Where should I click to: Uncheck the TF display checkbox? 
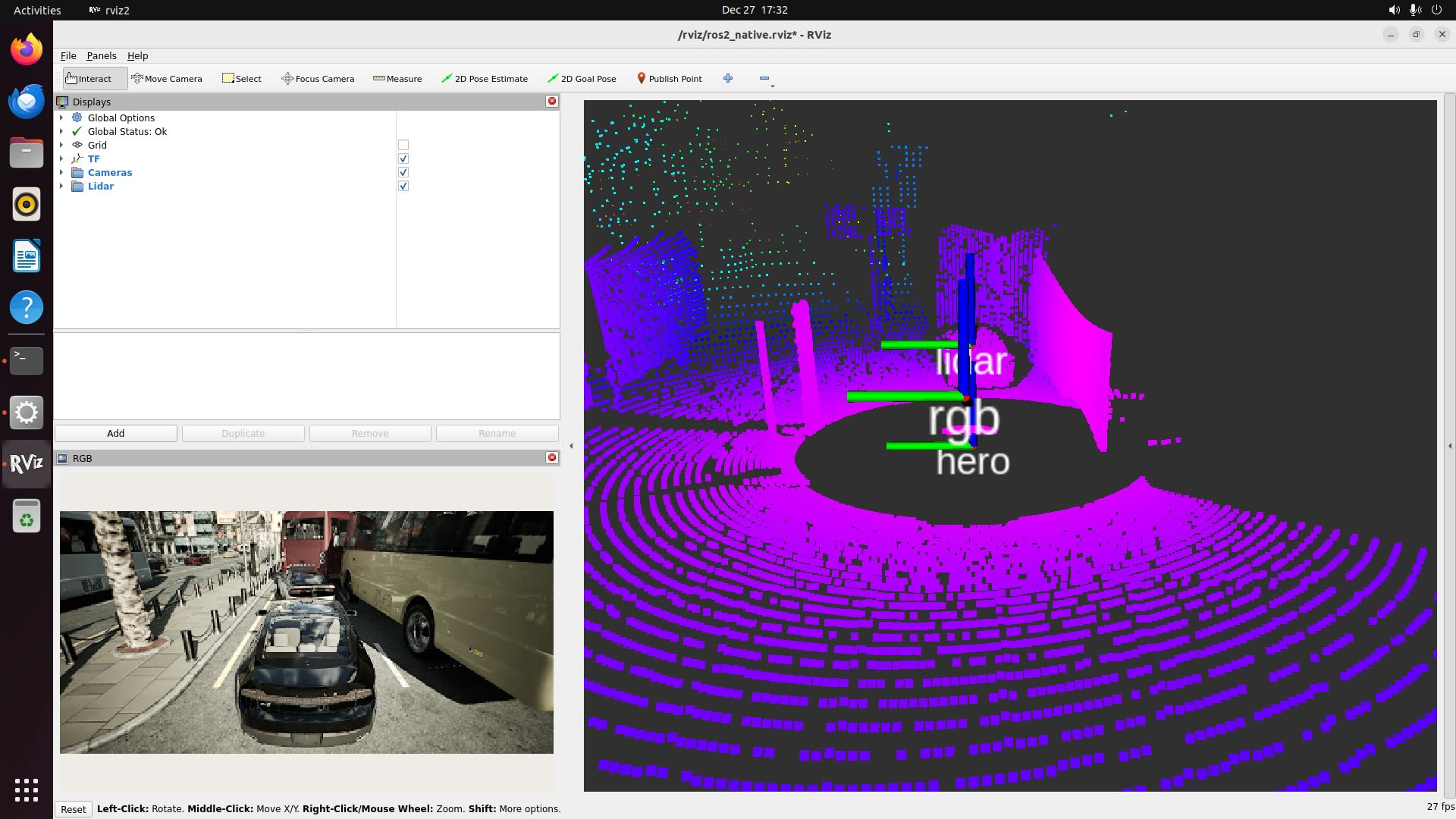(403, 158)
